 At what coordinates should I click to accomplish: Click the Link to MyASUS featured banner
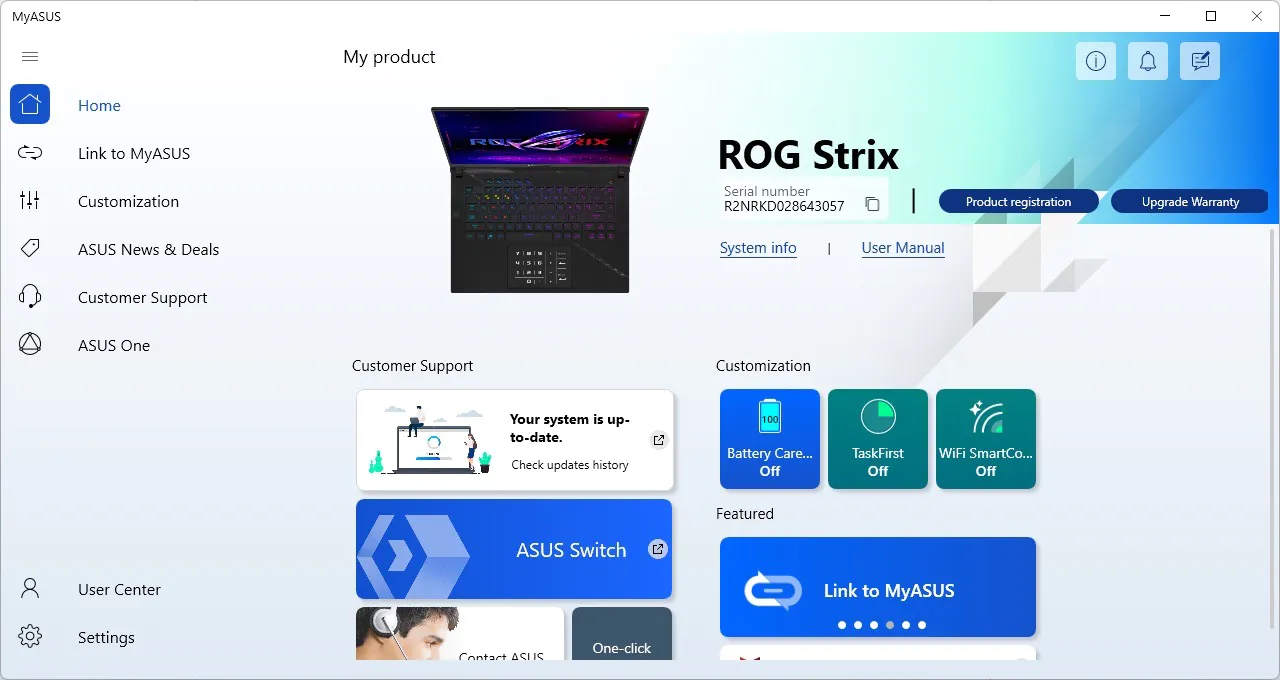point(878,587)
